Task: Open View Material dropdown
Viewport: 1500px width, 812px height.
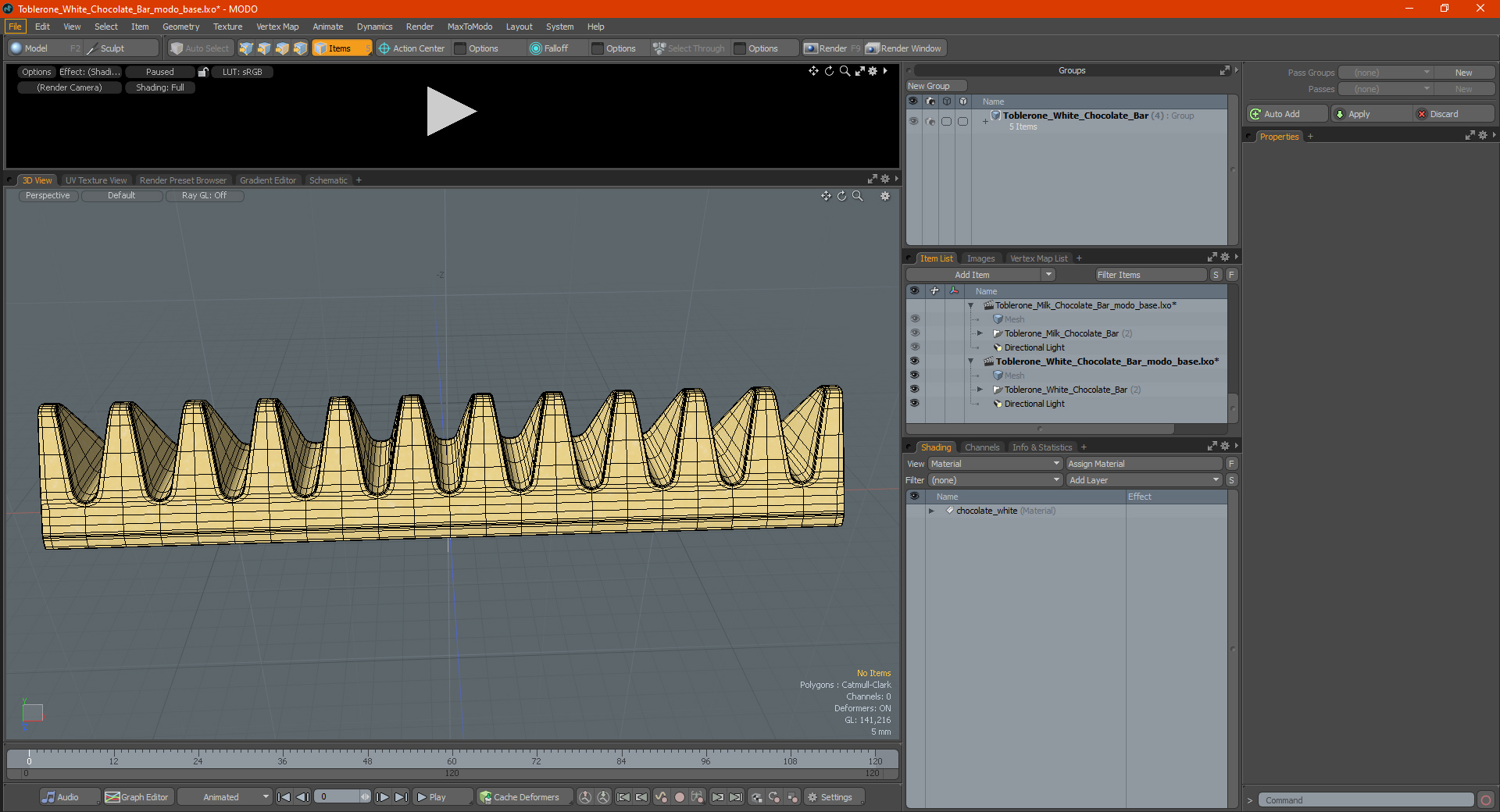Action: [x=995, y=464]
